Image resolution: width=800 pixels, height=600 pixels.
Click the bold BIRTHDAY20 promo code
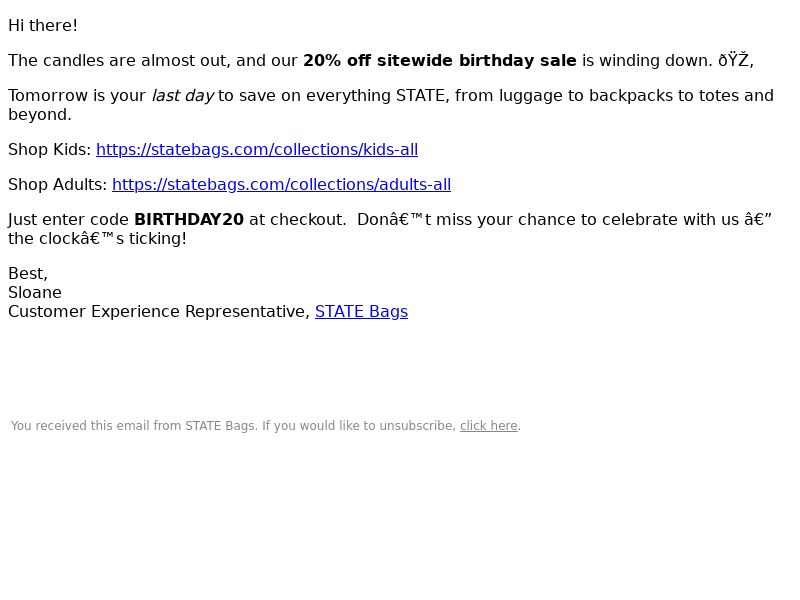(189, 220)
